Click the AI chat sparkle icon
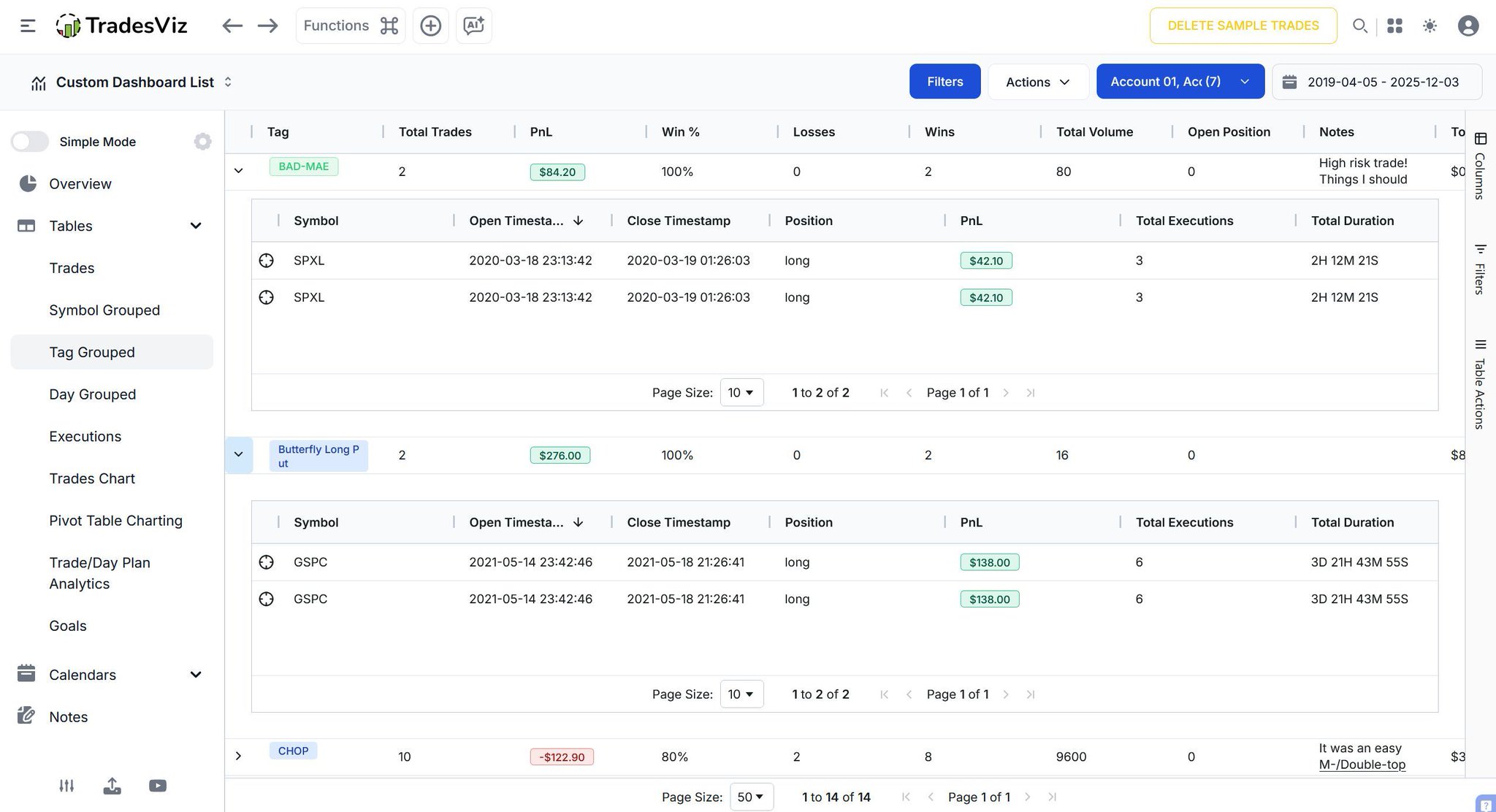 click(473, 26)
